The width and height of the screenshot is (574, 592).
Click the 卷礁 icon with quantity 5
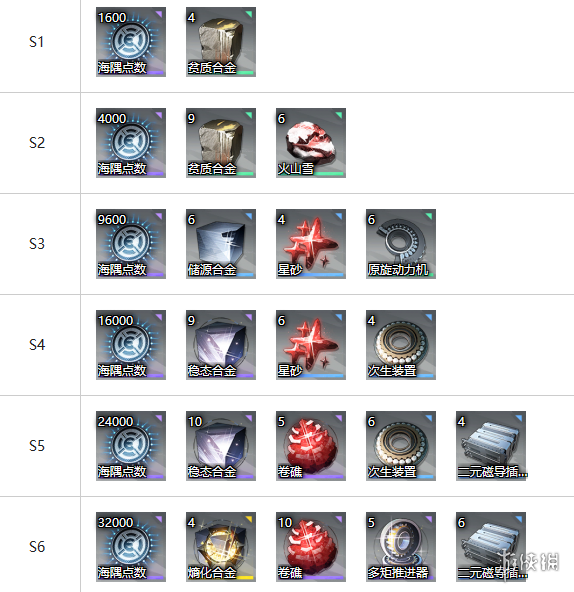311,446
